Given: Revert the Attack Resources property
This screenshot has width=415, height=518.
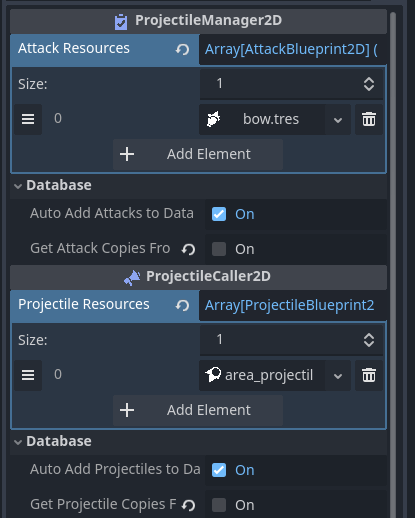Looking at the screenshot, I should pos(182,49).
